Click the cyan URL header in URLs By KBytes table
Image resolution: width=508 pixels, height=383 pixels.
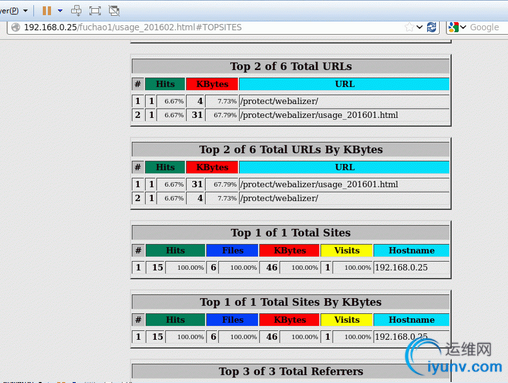click(x=344, y=167)
